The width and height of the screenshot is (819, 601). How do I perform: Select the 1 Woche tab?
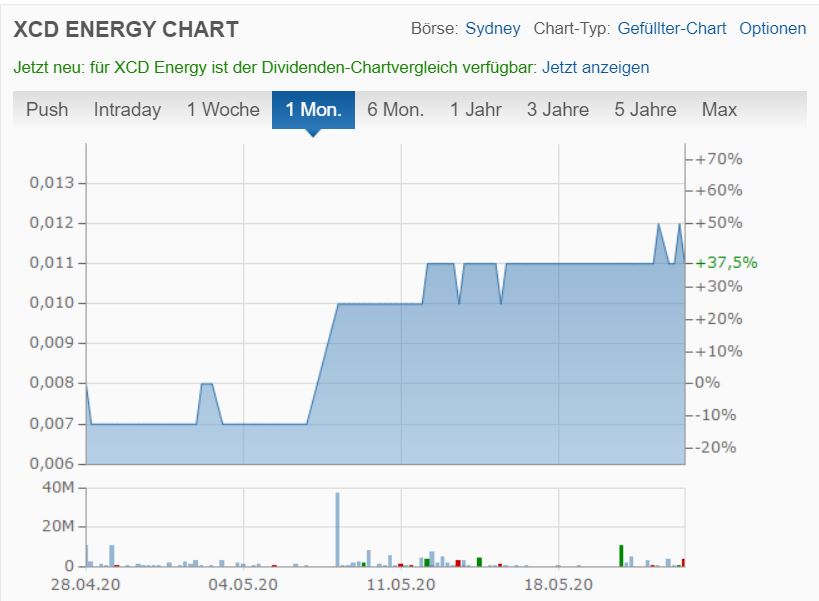[223, 110]
